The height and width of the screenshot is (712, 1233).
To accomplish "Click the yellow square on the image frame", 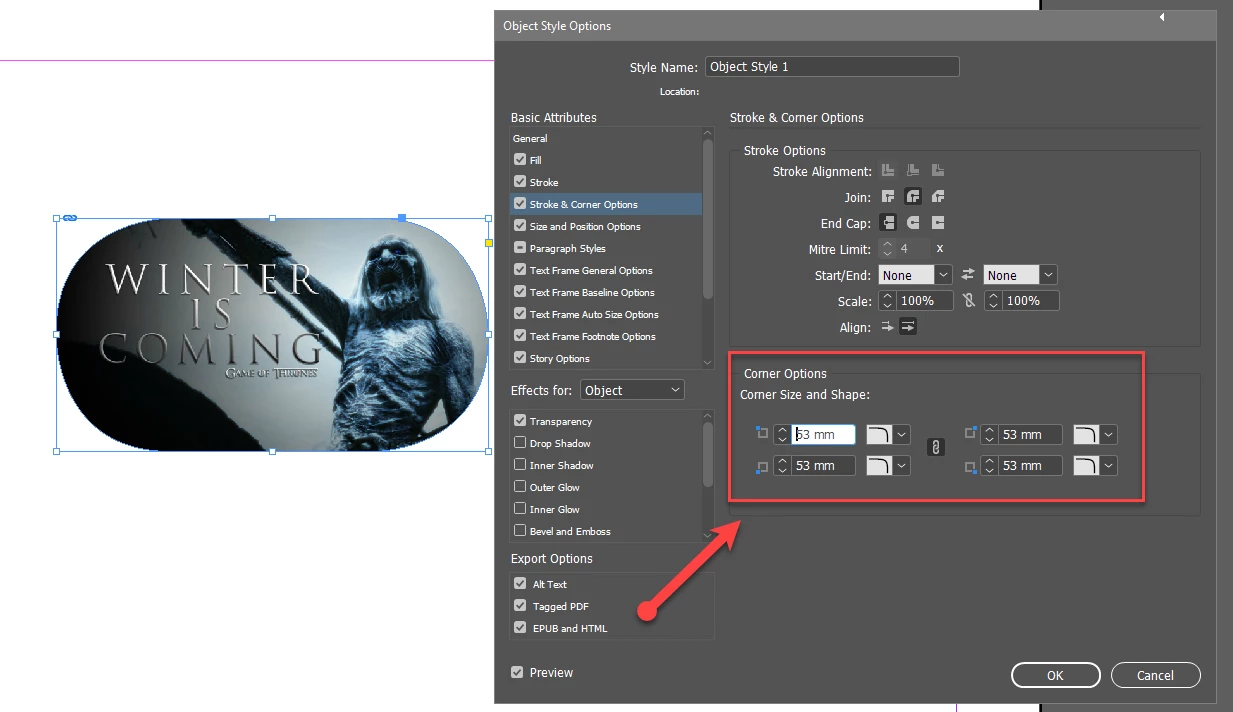I will click(489, 242).
